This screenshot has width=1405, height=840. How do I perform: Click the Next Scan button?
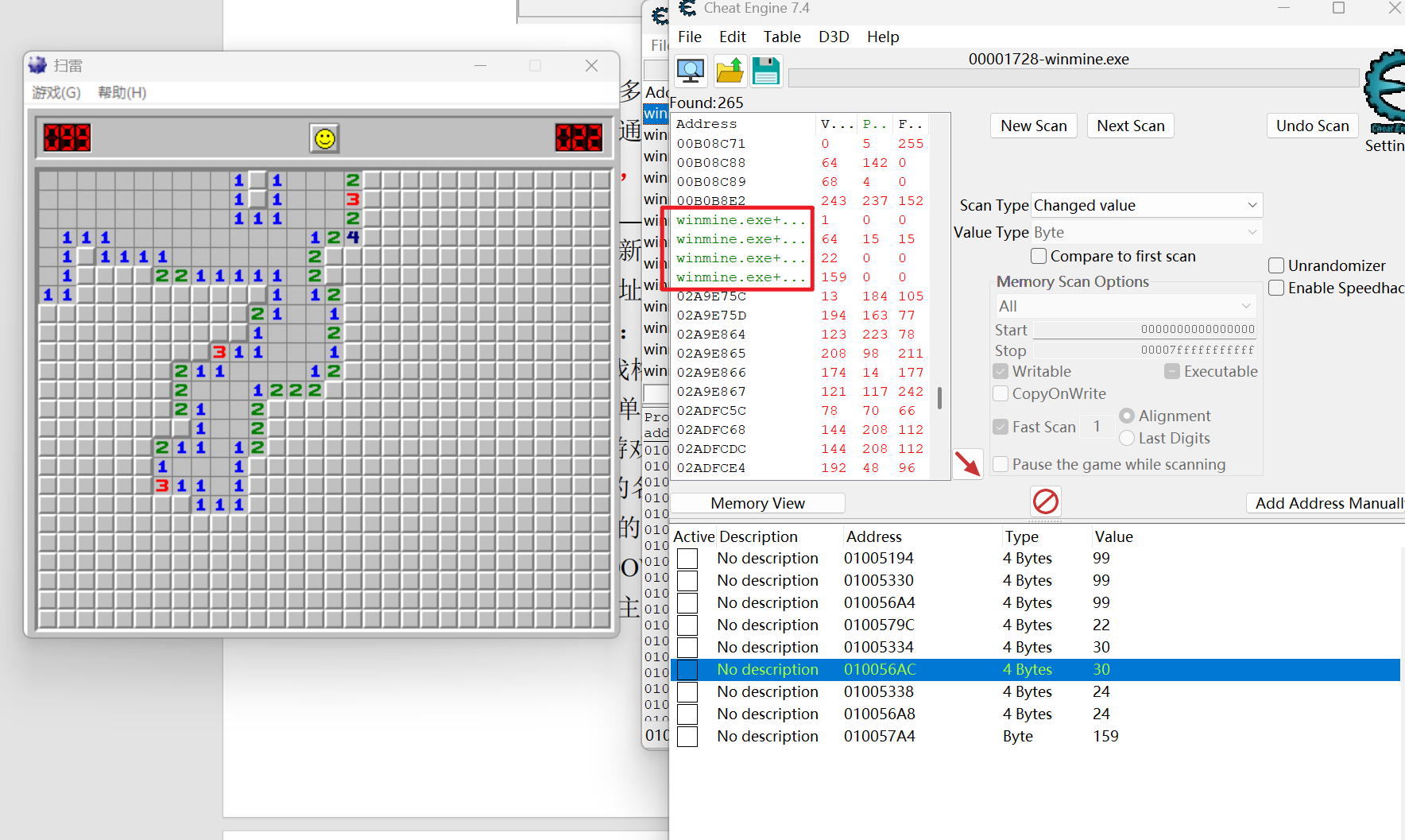1130,126
